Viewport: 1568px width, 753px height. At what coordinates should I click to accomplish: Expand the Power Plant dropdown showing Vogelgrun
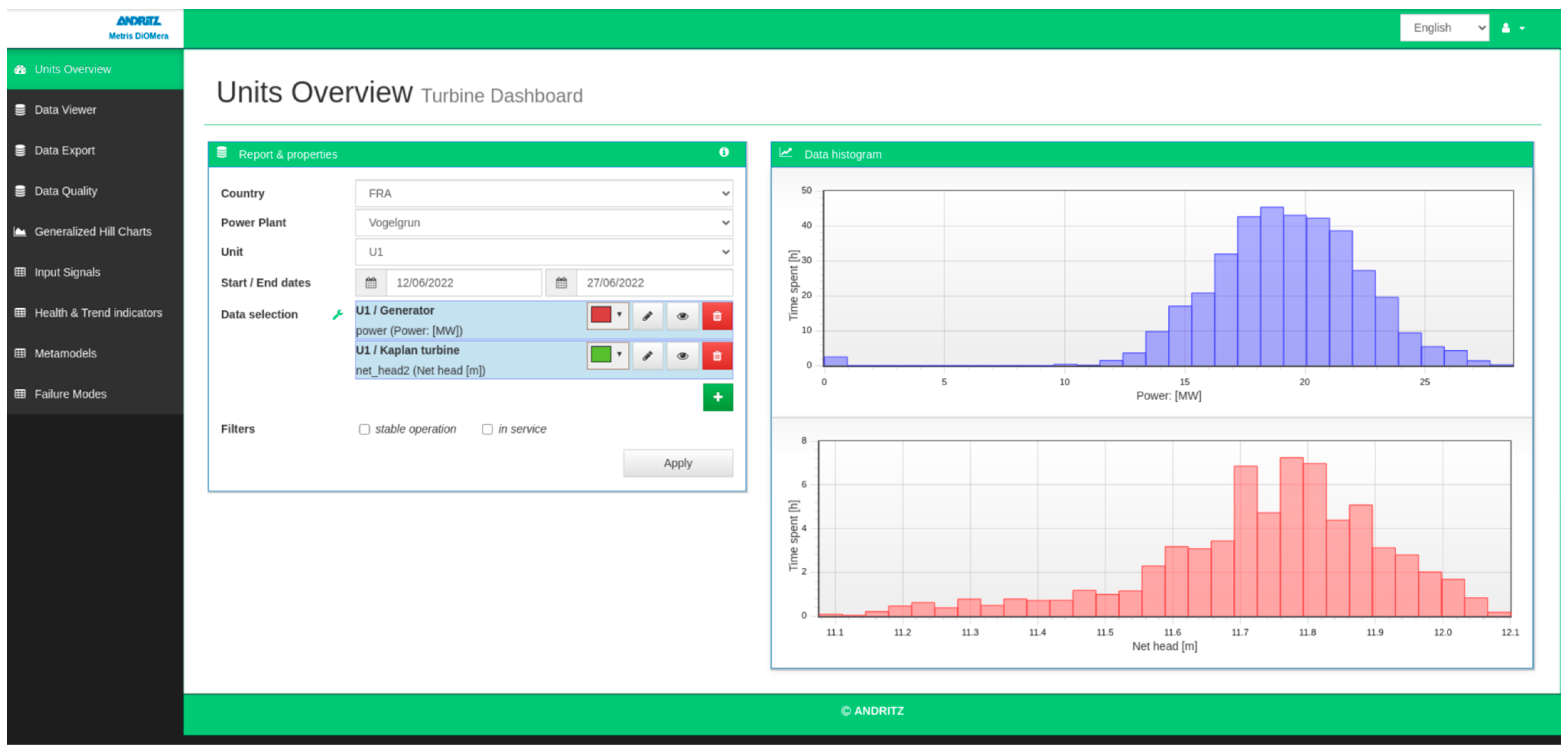pos(544,222)
